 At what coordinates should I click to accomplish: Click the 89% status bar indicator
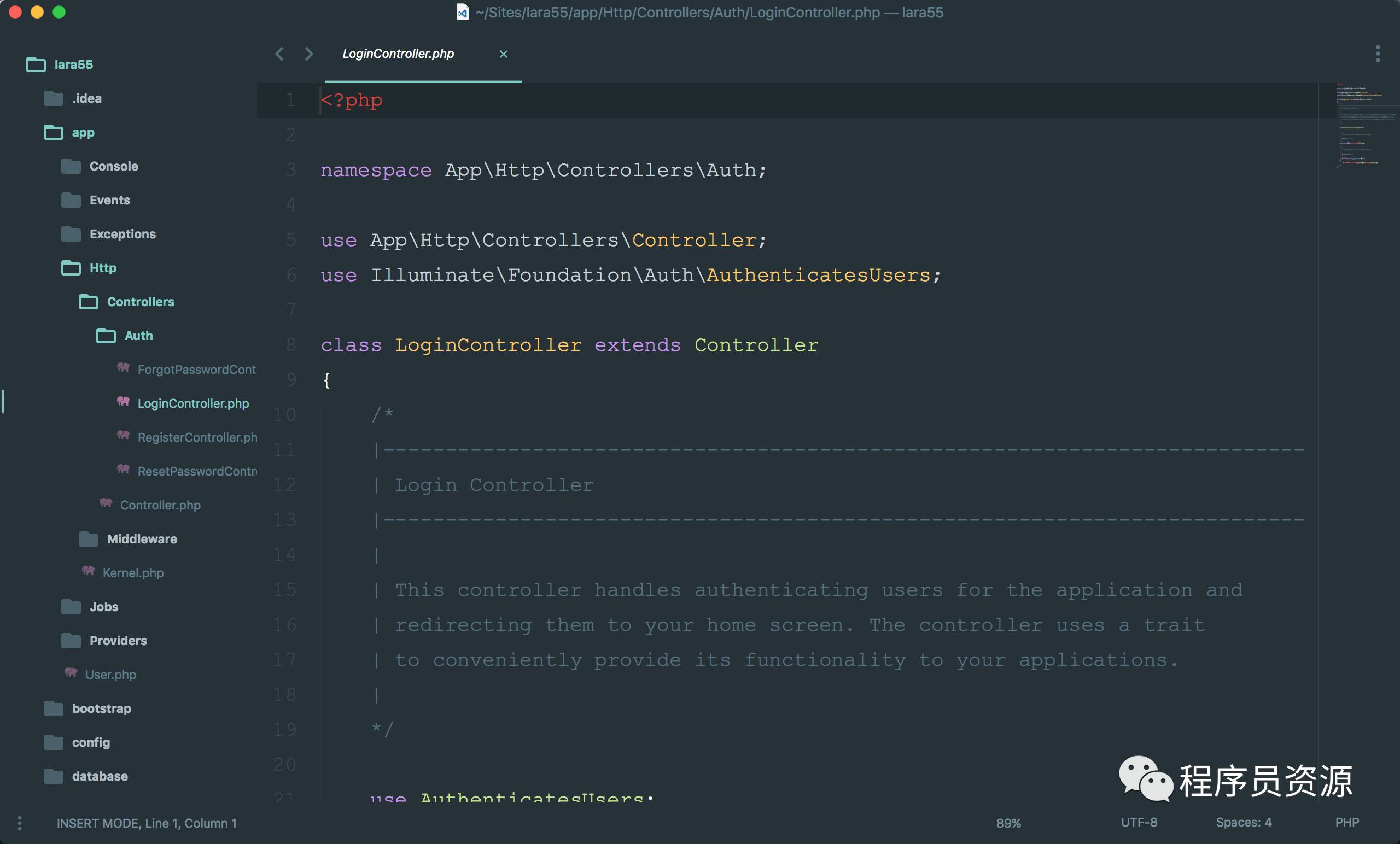click(x=1008, y=823)
